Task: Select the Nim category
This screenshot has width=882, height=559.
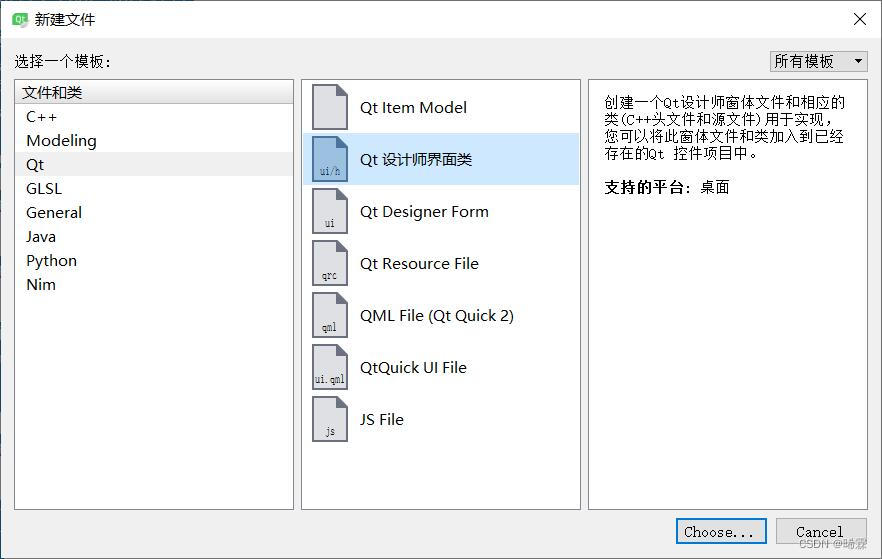Action: coord(154,285)
